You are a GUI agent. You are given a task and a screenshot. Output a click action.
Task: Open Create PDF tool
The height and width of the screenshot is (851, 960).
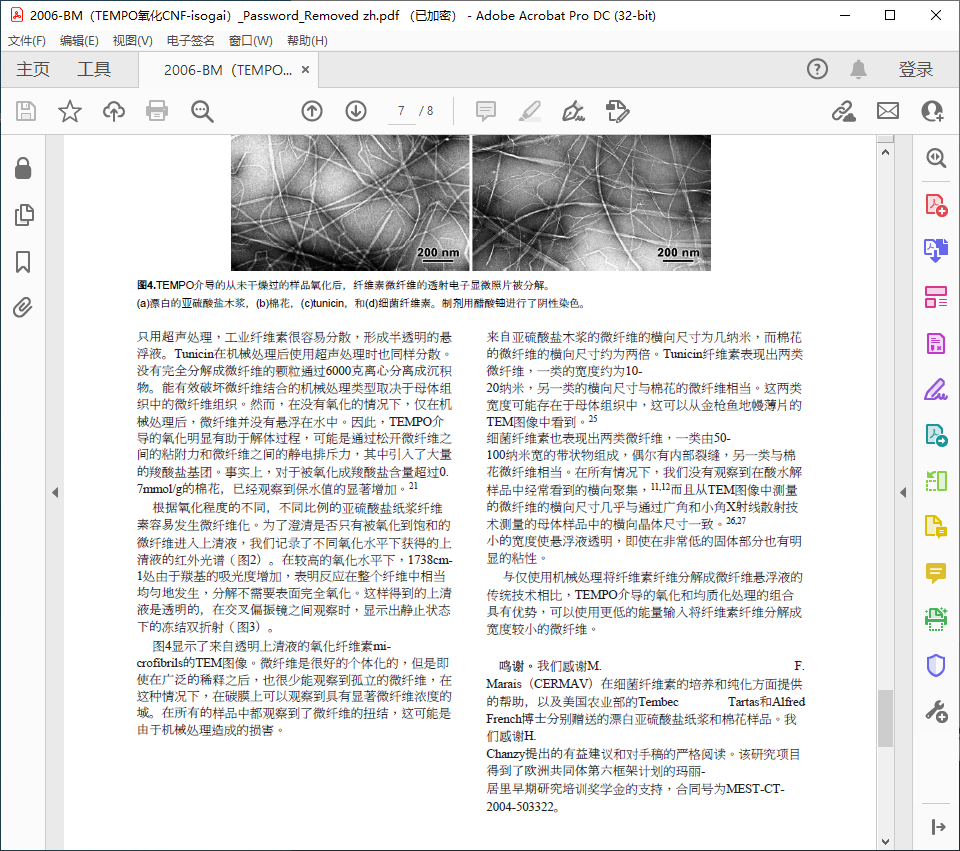(936, 204)
